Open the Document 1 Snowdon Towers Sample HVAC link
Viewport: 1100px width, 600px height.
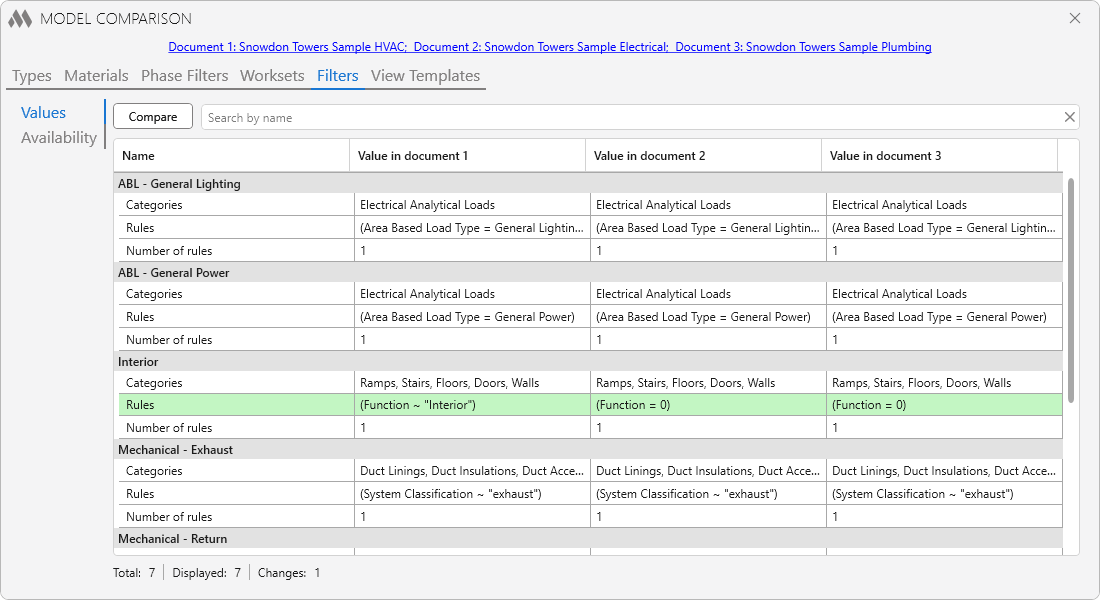tap(288, 47)
